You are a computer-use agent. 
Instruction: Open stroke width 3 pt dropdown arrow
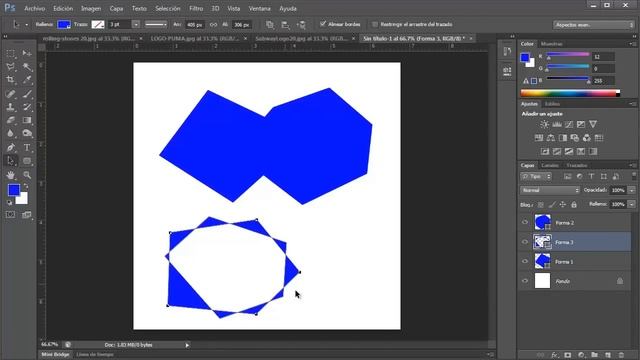(136, 24)
